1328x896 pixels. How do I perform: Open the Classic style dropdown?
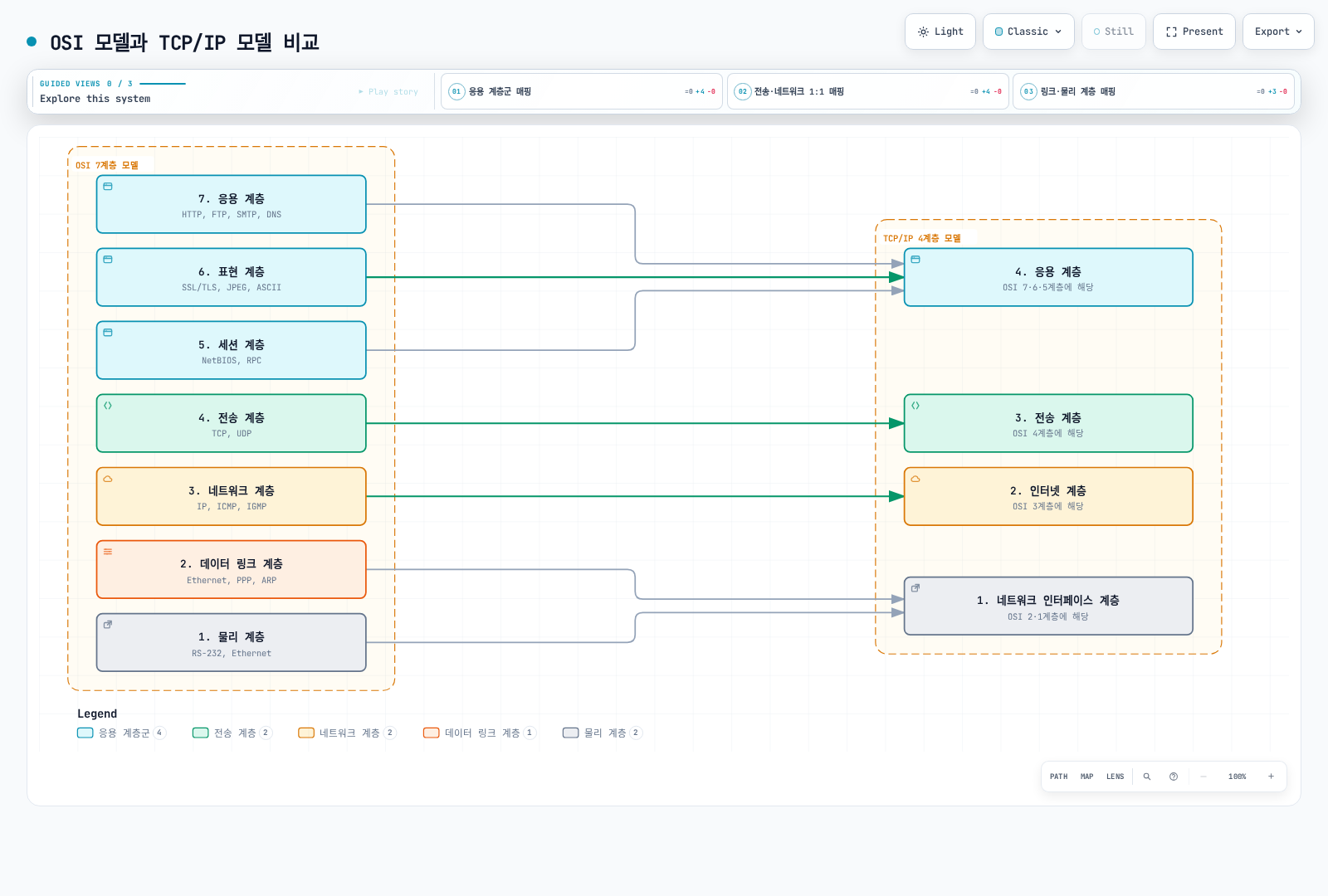[1028, 32]
